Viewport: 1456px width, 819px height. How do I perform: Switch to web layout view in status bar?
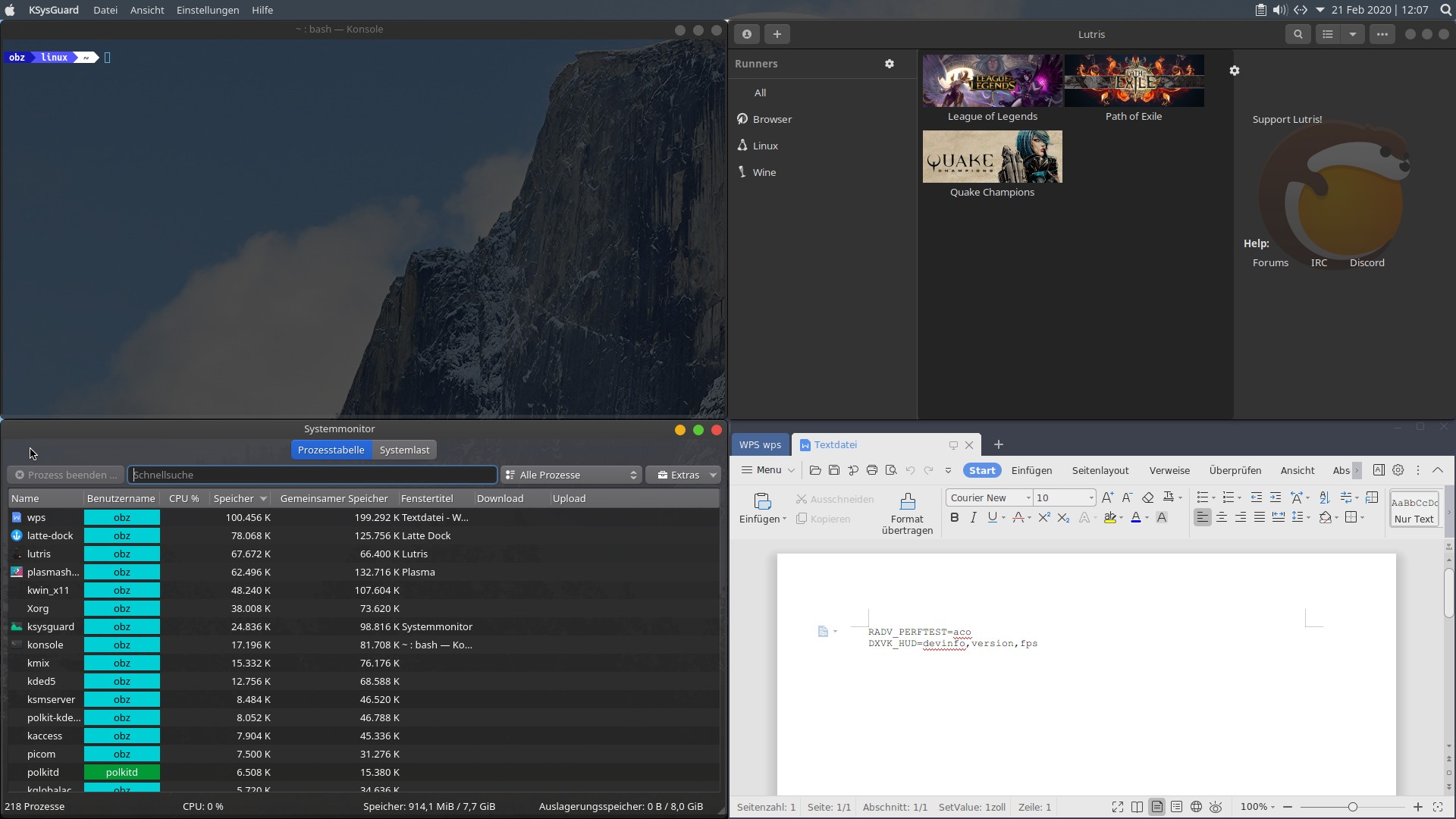tap(1196, 807)
